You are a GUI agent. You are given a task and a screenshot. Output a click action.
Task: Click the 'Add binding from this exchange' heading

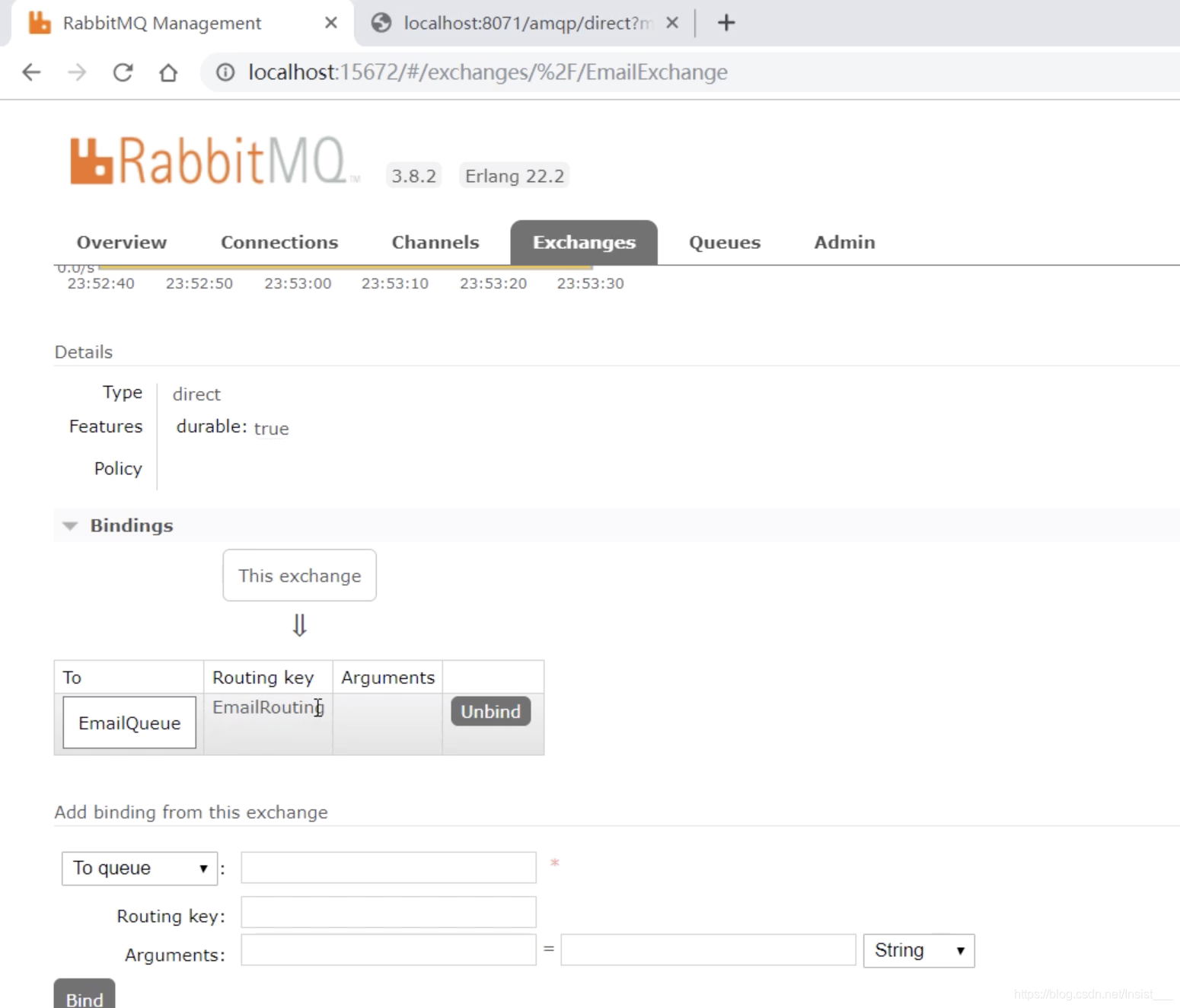191,812
